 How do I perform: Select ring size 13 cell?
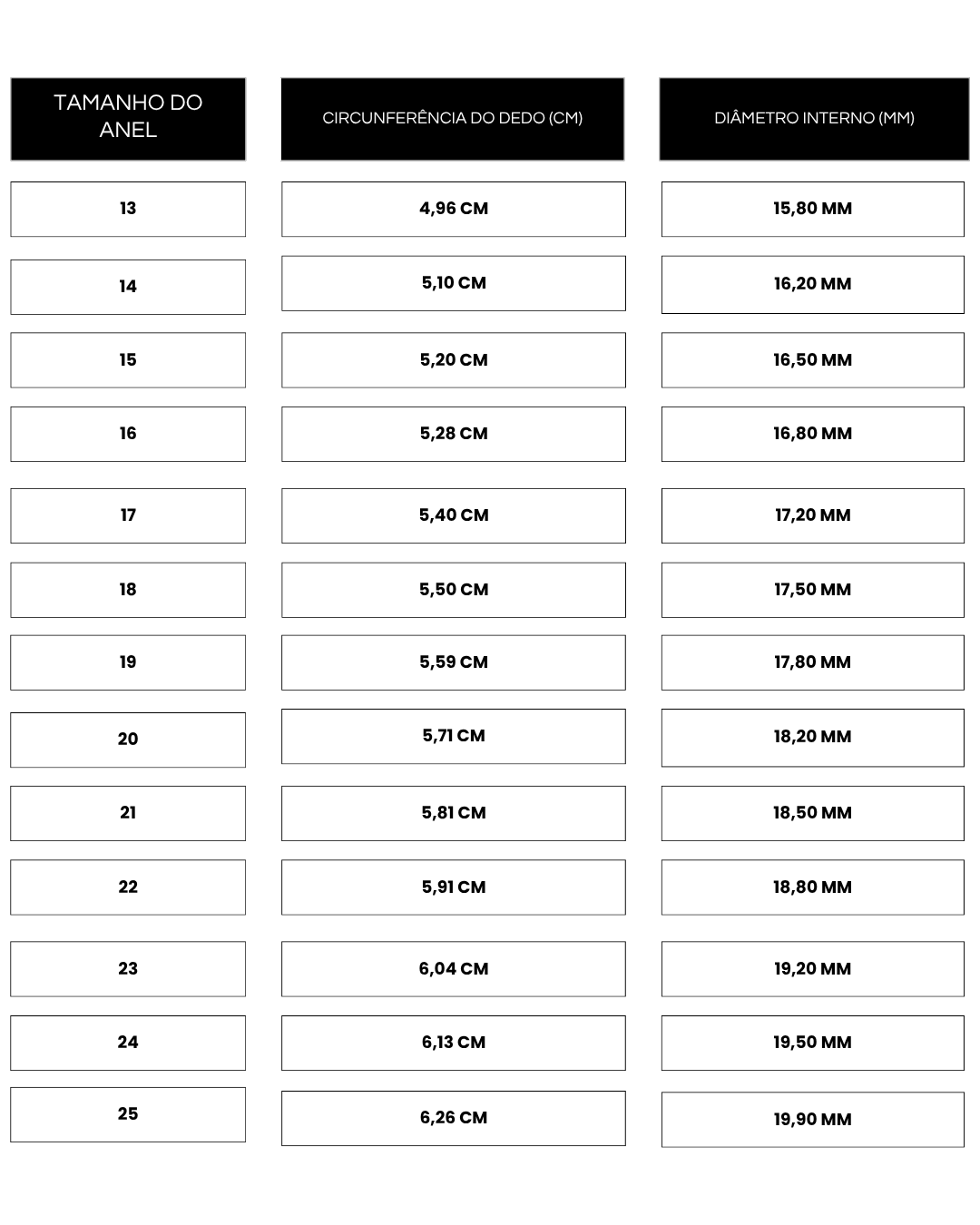[x=128, y=209]
